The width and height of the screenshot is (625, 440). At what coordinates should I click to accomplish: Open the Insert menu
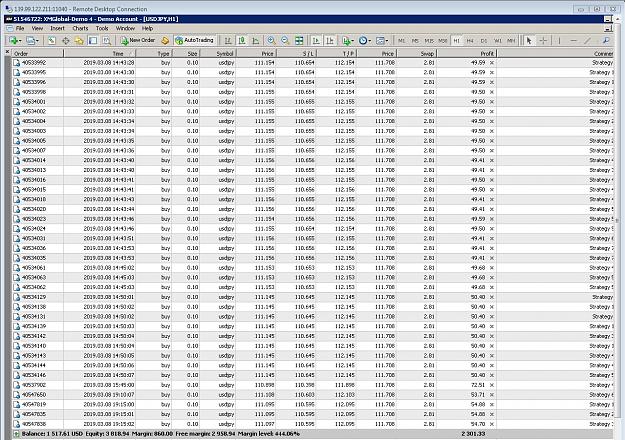pyautogui.click(x=57, y=28)
